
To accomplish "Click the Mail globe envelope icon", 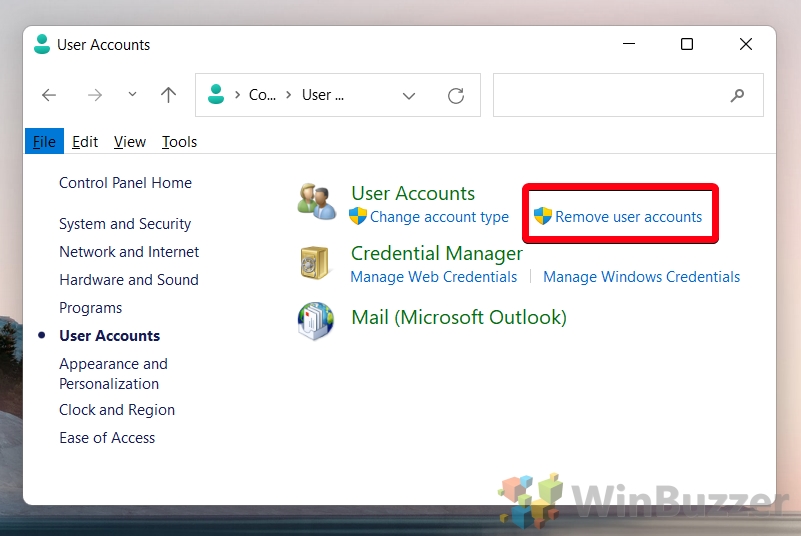I will point(316,321).
